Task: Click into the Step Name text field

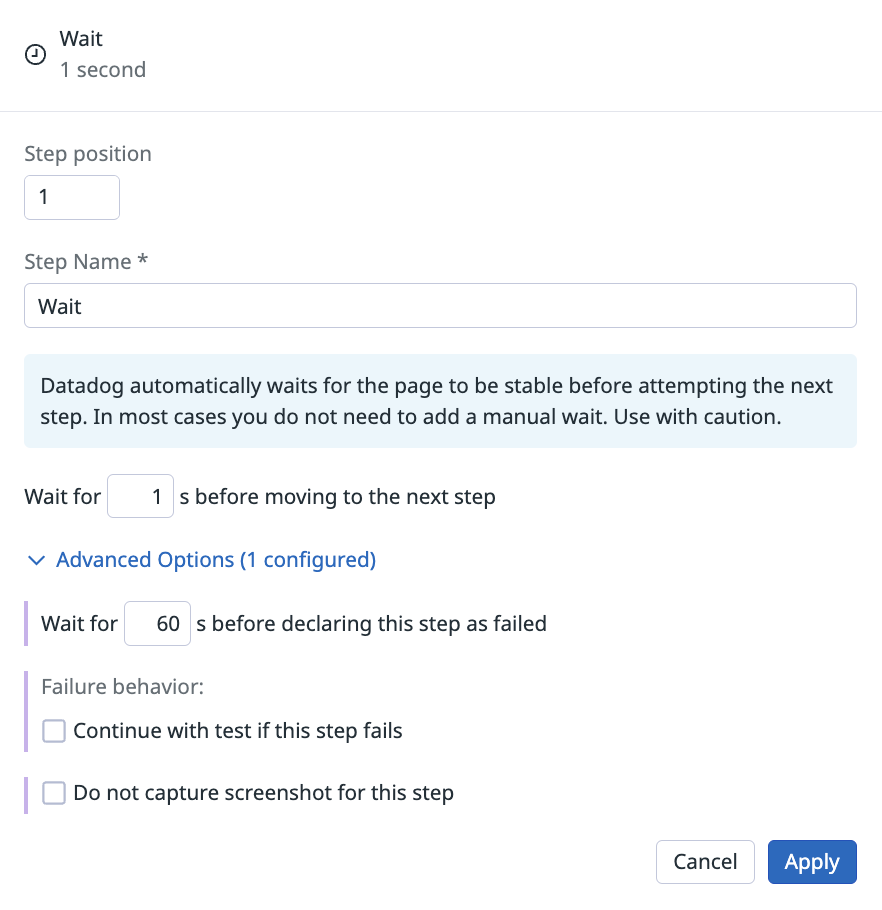Action: click(x=440, y=305)
